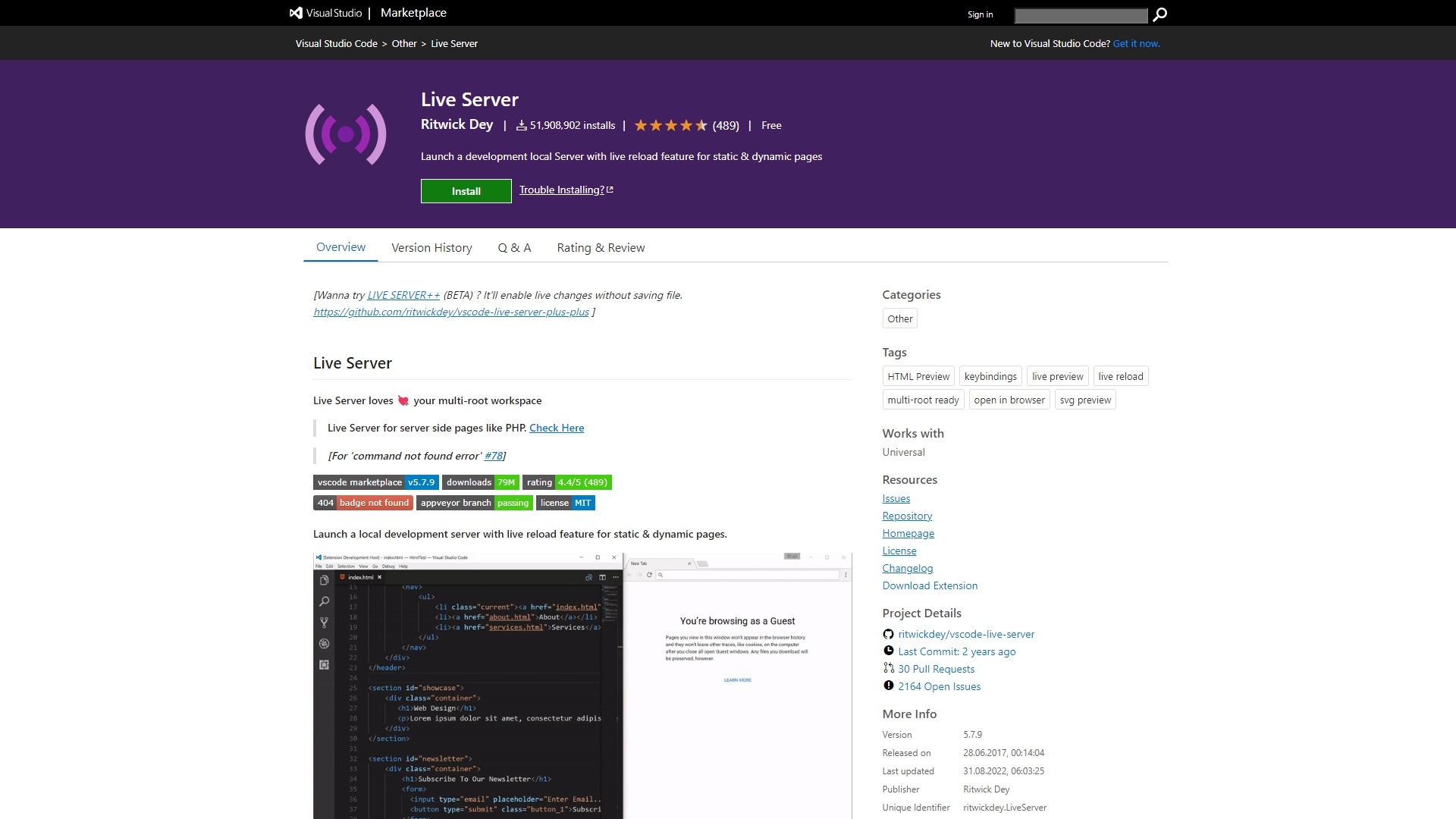Click the Live Server breadcrumb
The image size is (1456, 819).
click(454, 43)
